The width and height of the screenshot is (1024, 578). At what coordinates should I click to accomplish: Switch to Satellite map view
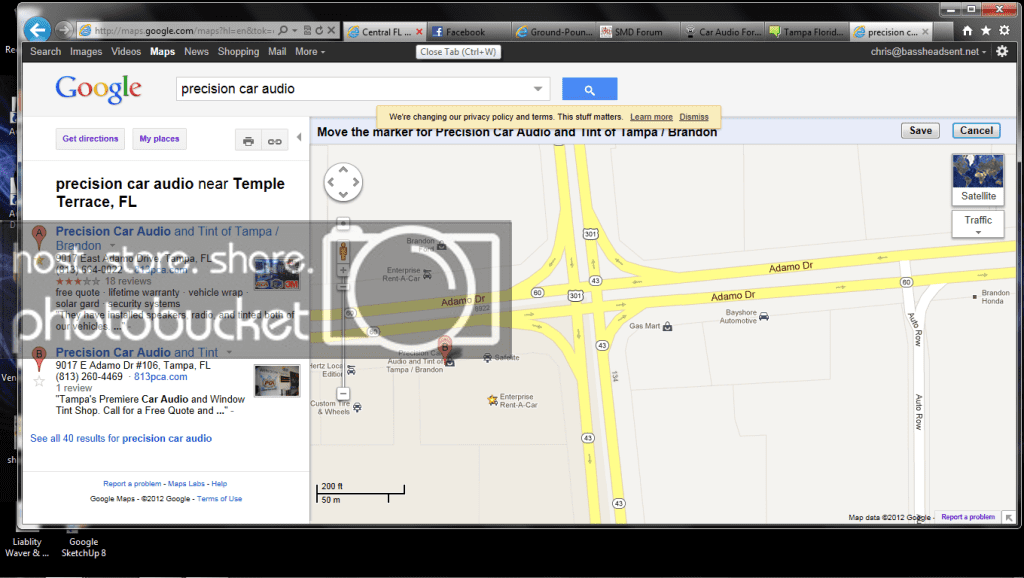click(x=978, y=180)
